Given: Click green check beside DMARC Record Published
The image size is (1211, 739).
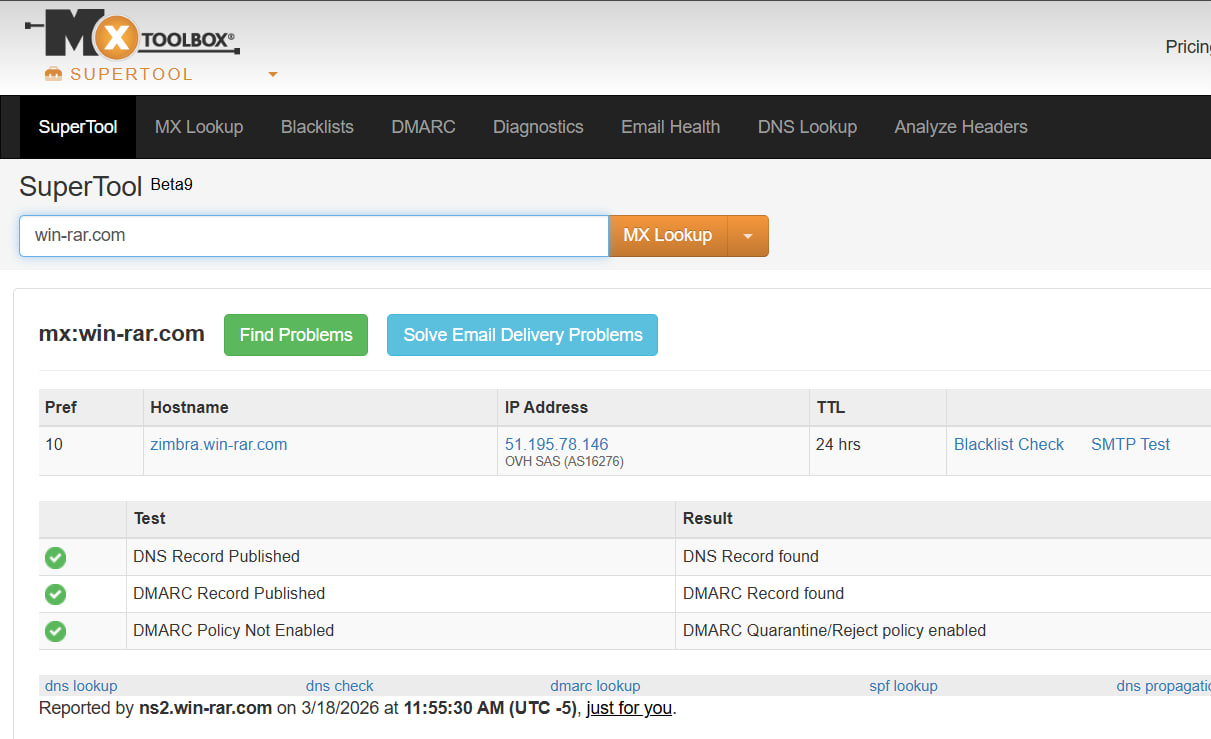Looking at the screenshot, I should tap(55, 594).
